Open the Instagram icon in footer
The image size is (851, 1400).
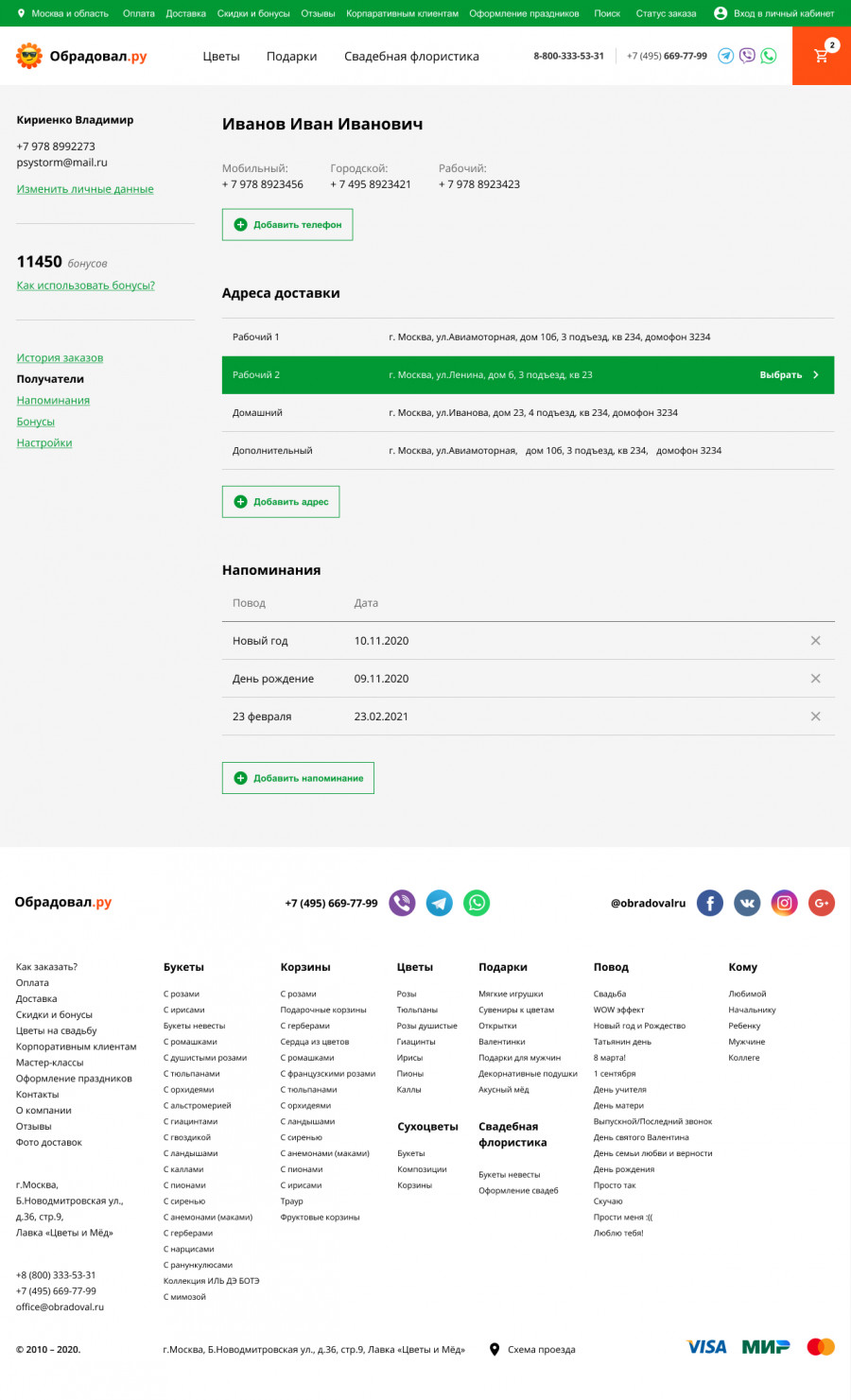(784, 903)
